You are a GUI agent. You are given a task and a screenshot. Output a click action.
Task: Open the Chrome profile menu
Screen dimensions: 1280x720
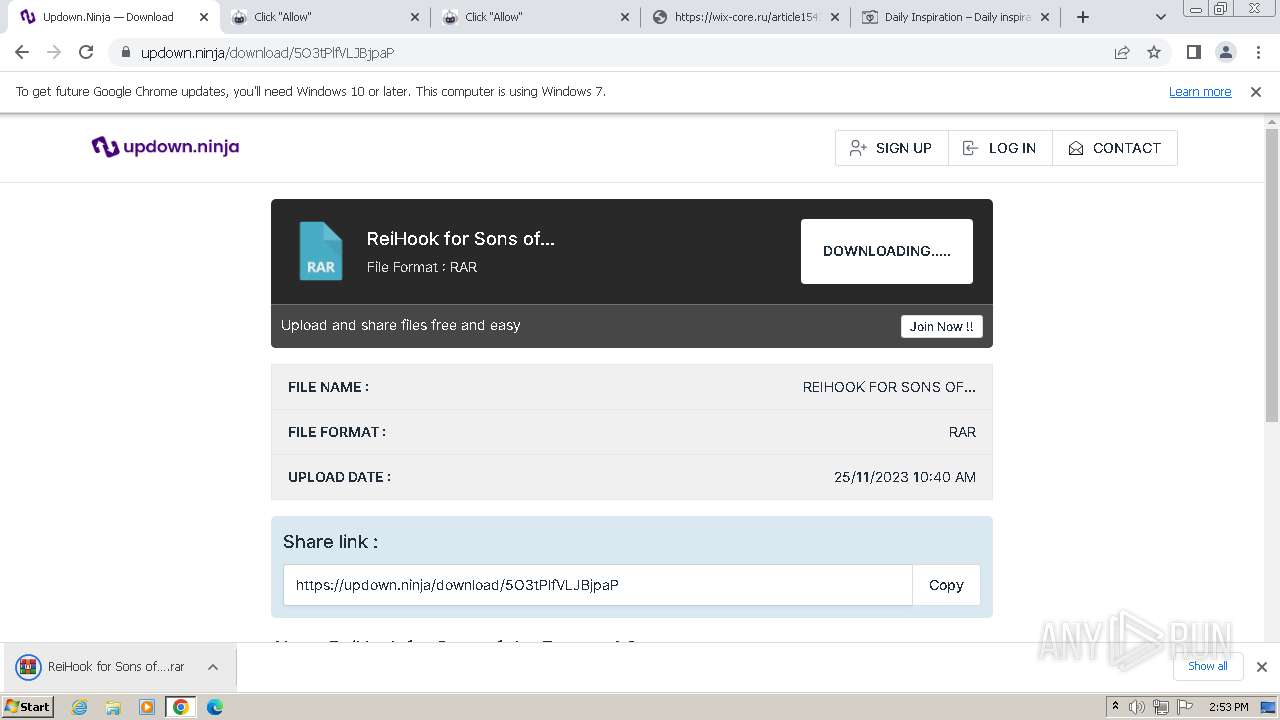click(1225, 52)
